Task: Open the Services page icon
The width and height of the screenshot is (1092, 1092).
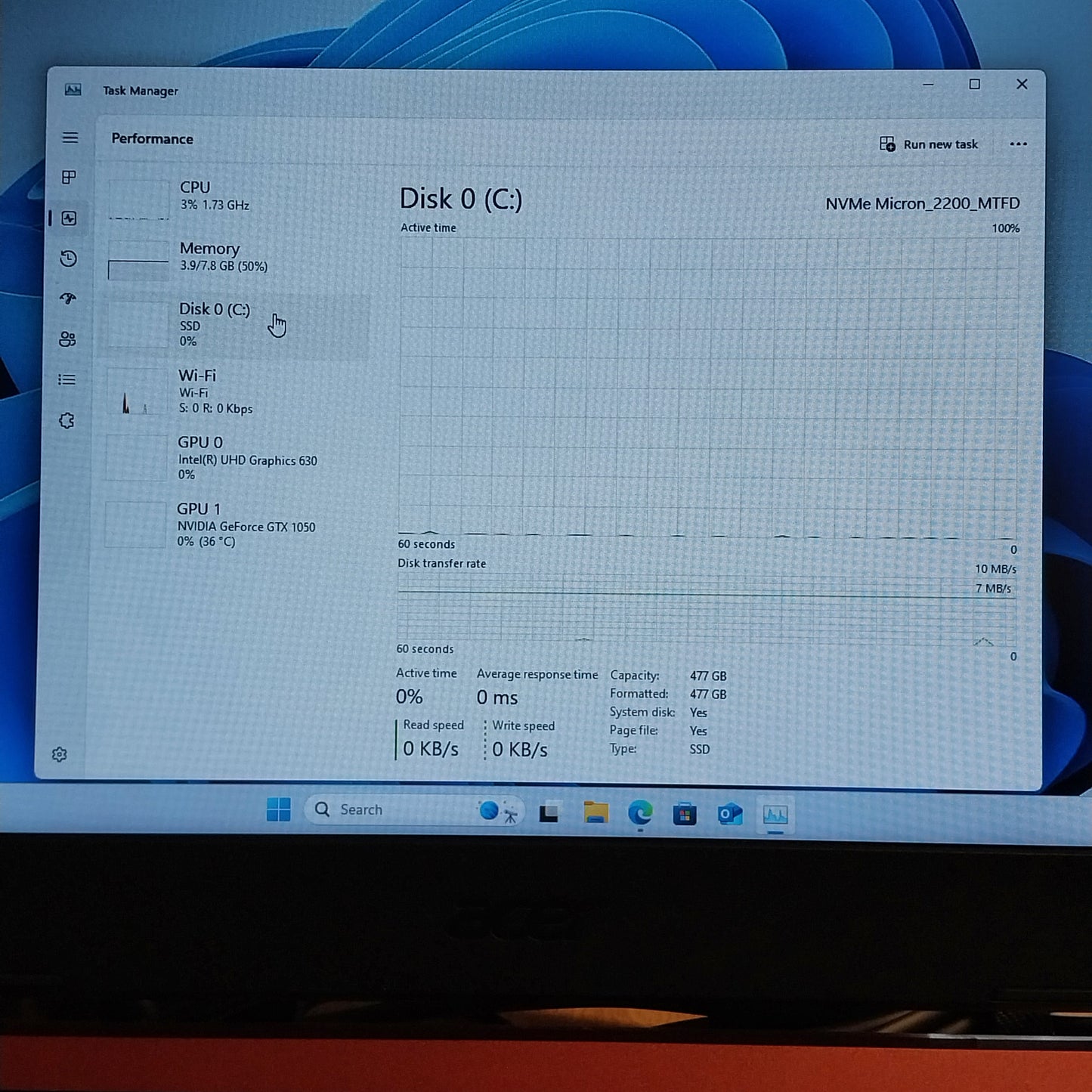Action: click(67, 421)
